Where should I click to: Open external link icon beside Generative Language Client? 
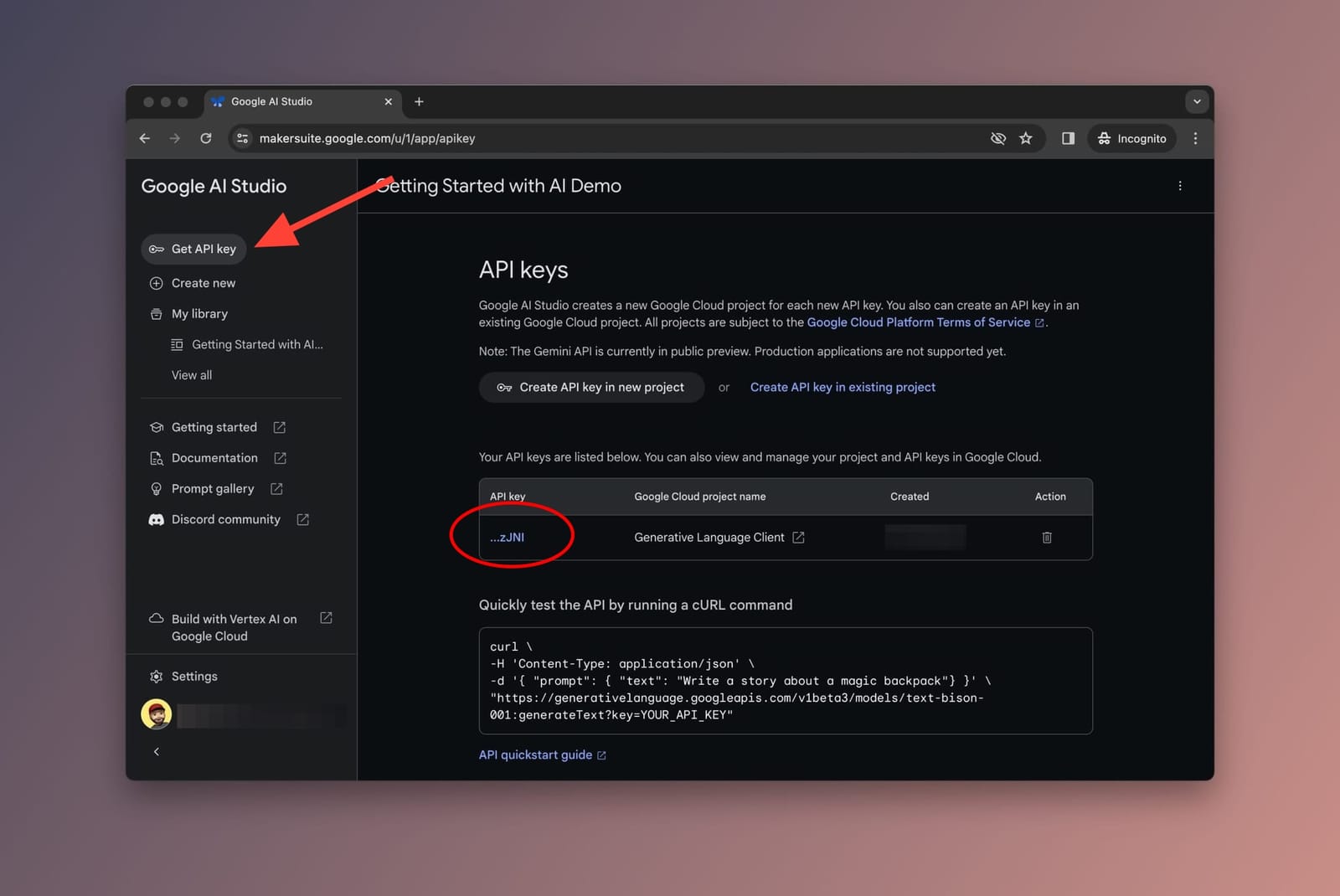pyautogui.click(x=798, y=538)
